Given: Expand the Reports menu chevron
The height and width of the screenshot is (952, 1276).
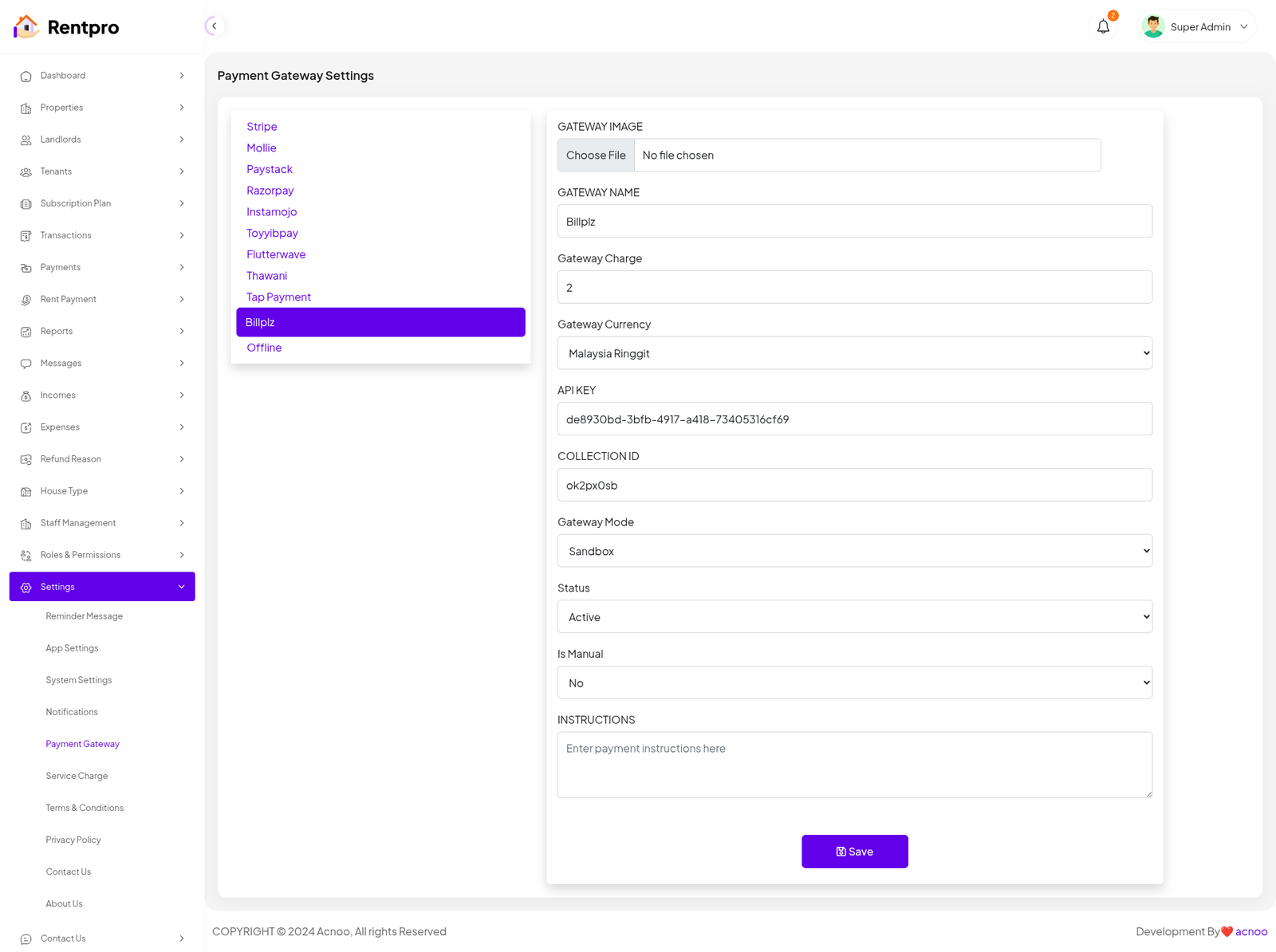Looking at the screenshot, I should click(182, 332).
